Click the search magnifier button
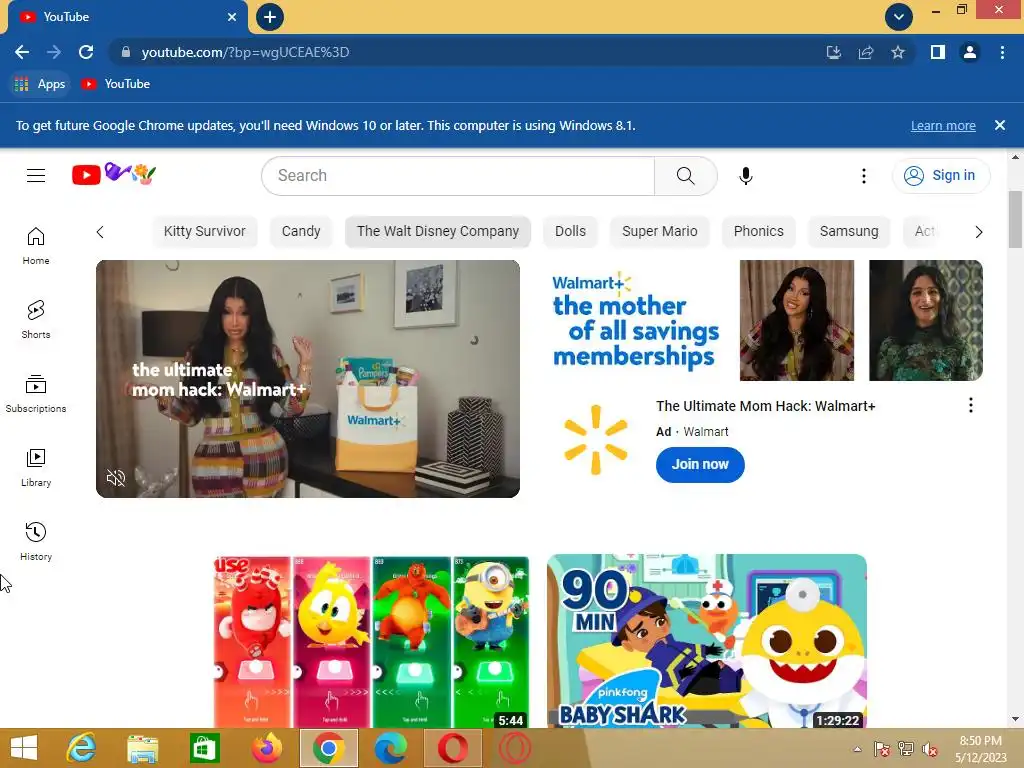This screenshot has height=768, width=1024. point(686,176)
